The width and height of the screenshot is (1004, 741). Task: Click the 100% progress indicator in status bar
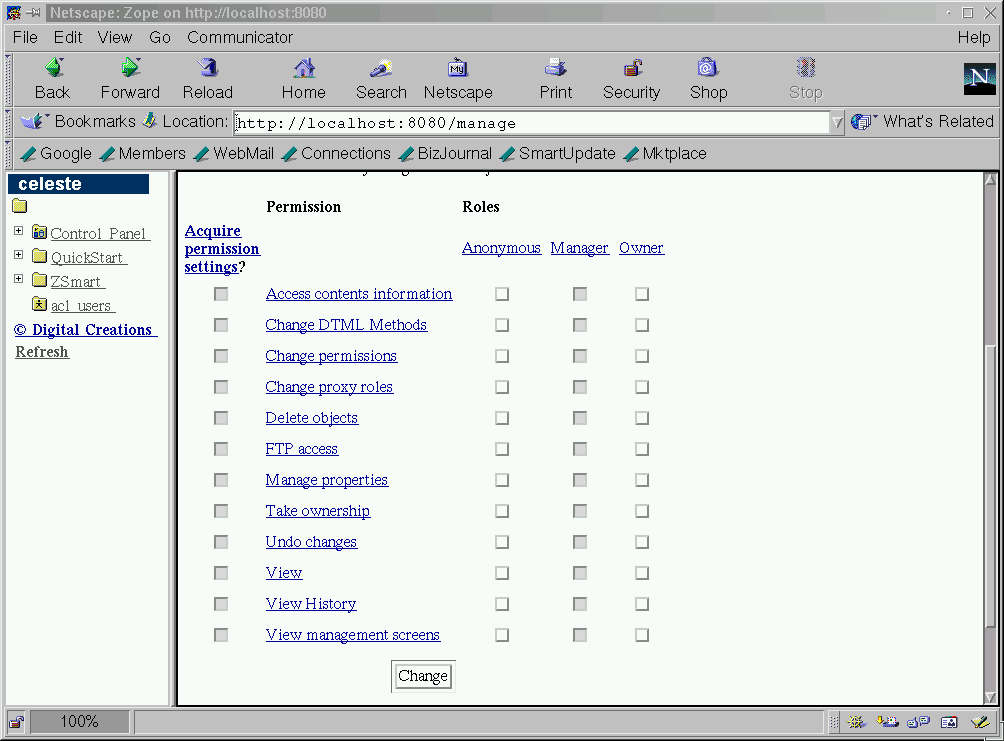[x=79, y=722]
